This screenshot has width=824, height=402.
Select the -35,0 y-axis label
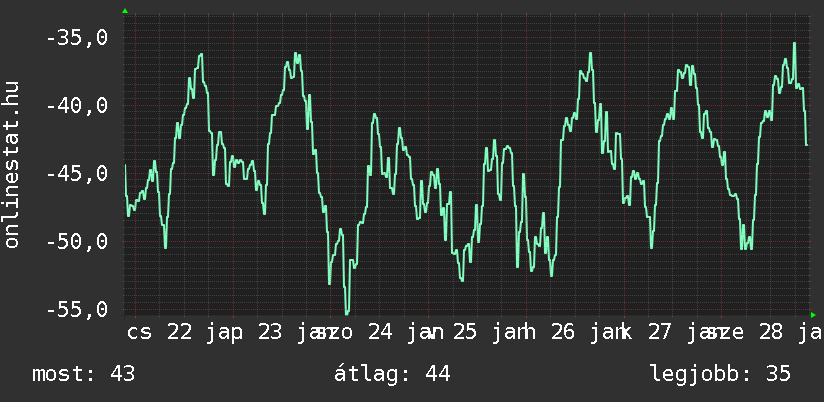coord(78,38)
